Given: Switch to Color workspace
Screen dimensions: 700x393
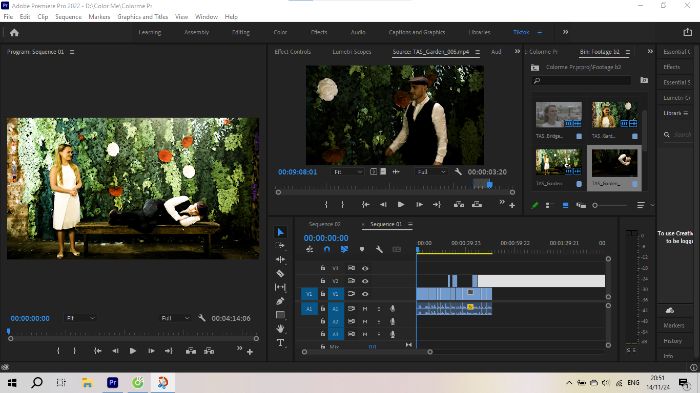Looking at the screenshot, I should click(x=280, y=32).
